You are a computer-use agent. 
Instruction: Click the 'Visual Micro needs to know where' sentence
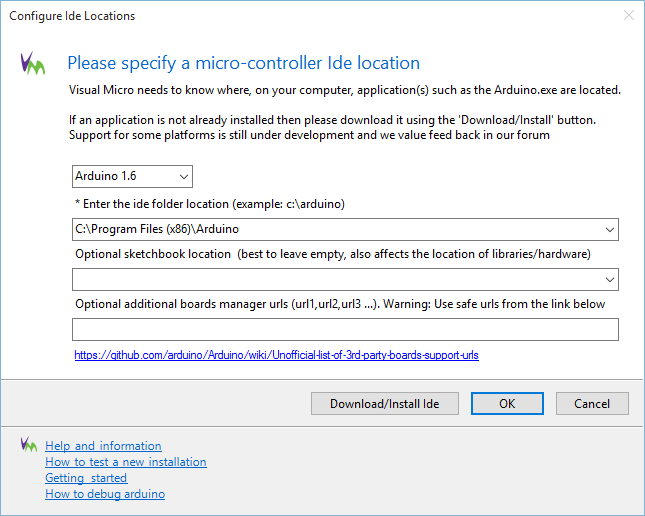pos(345,90)
